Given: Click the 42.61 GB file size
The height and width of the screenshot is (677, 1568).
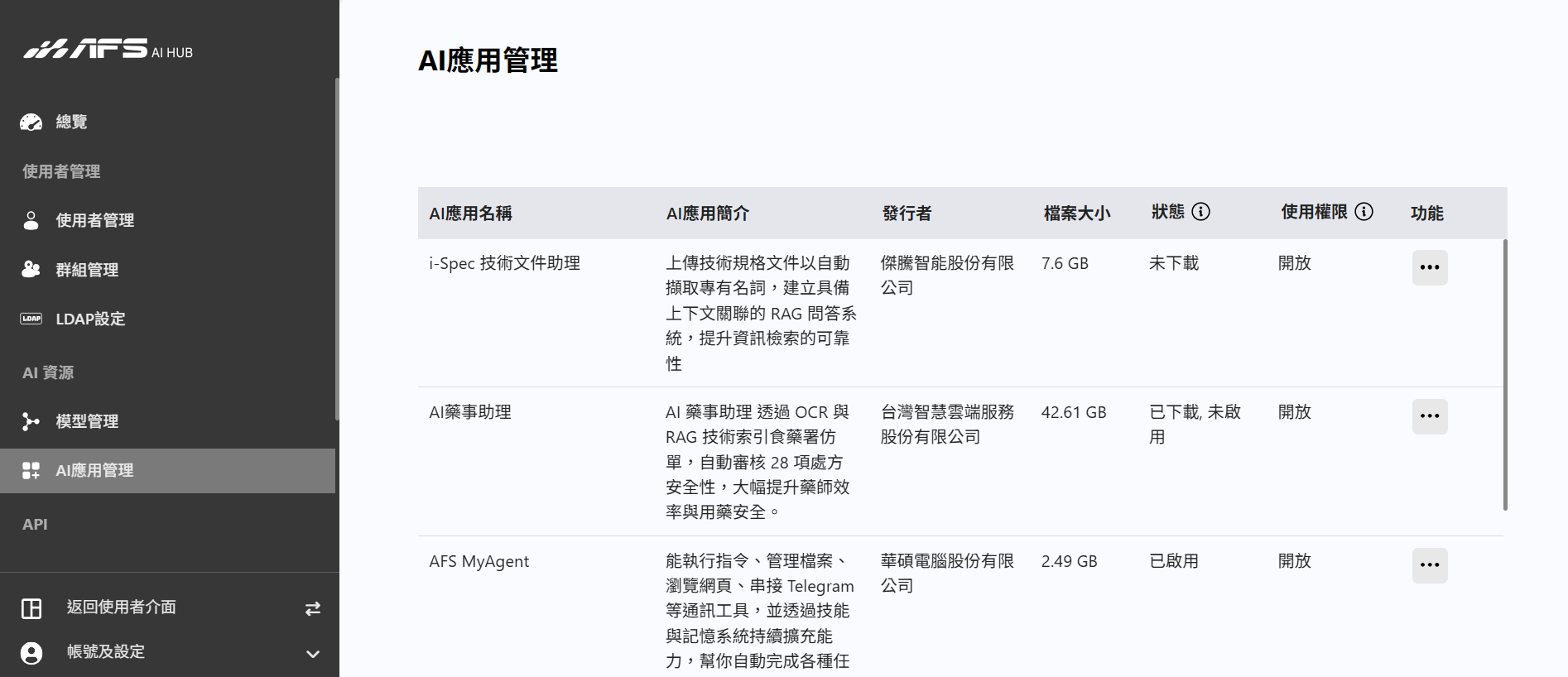Looking at the screenshot, I should pyautogui.click(x=1074, y=412).
